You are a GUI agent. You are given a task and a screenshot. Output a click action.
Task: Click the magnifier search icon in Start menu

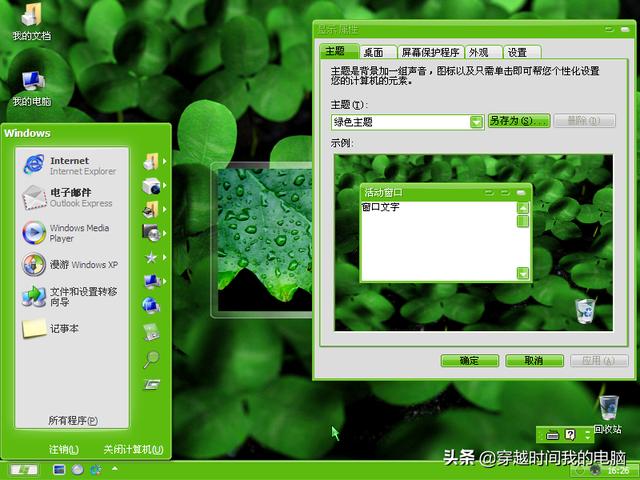pyautogui.click(x=151, y=359)
